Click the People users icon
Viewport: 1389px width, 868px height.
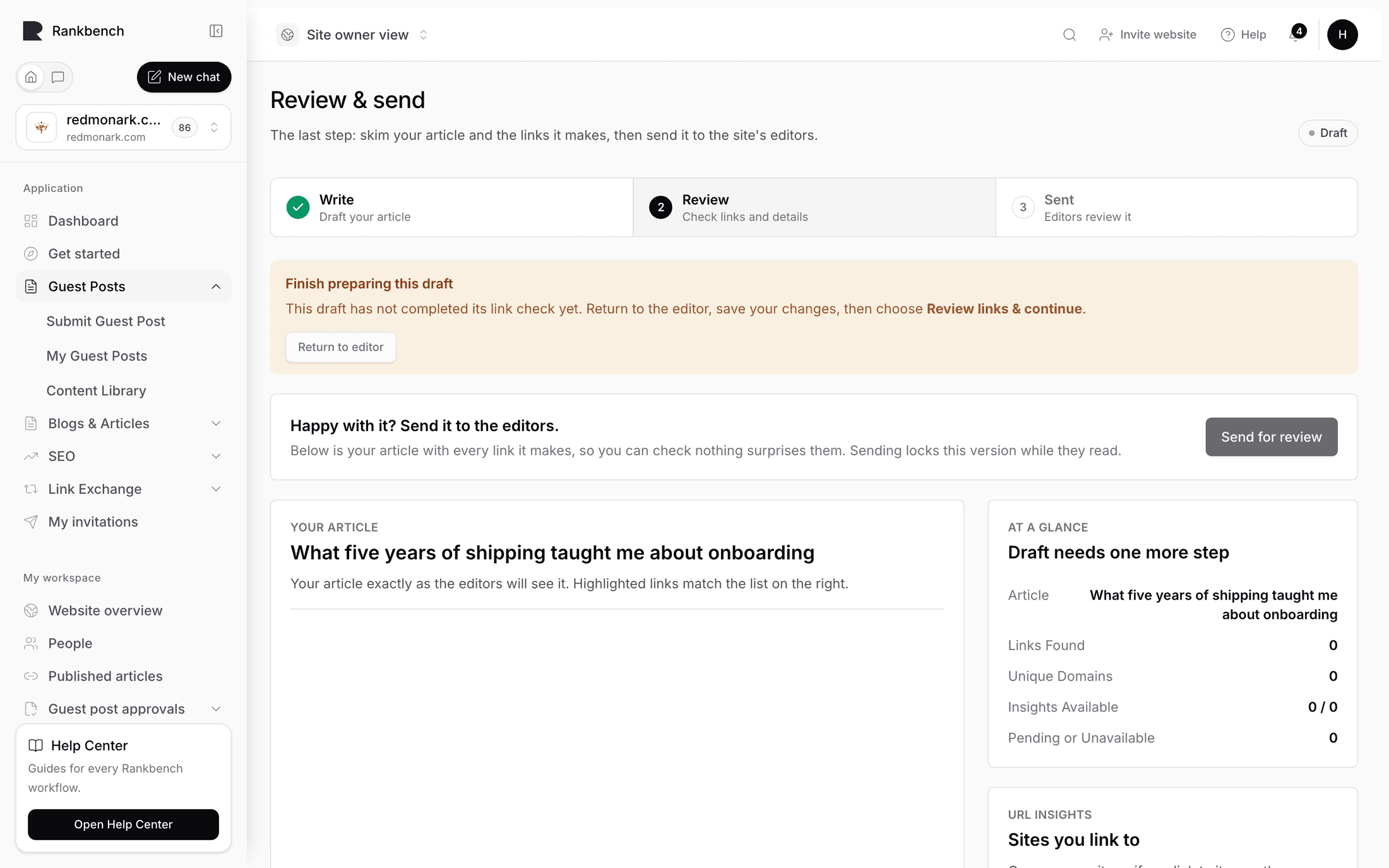tap(31, 643)
